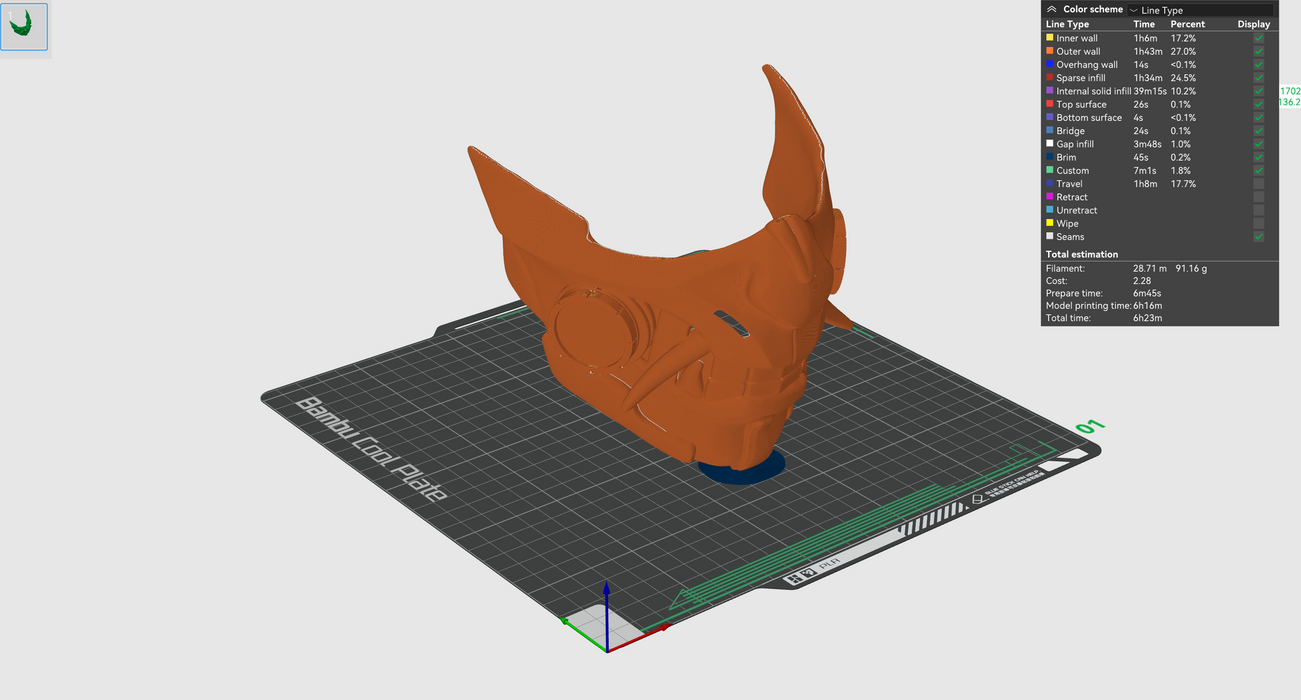Click the Percent column header
This screenshot has width=1301, height=700.
click(x=1188, y=24)
